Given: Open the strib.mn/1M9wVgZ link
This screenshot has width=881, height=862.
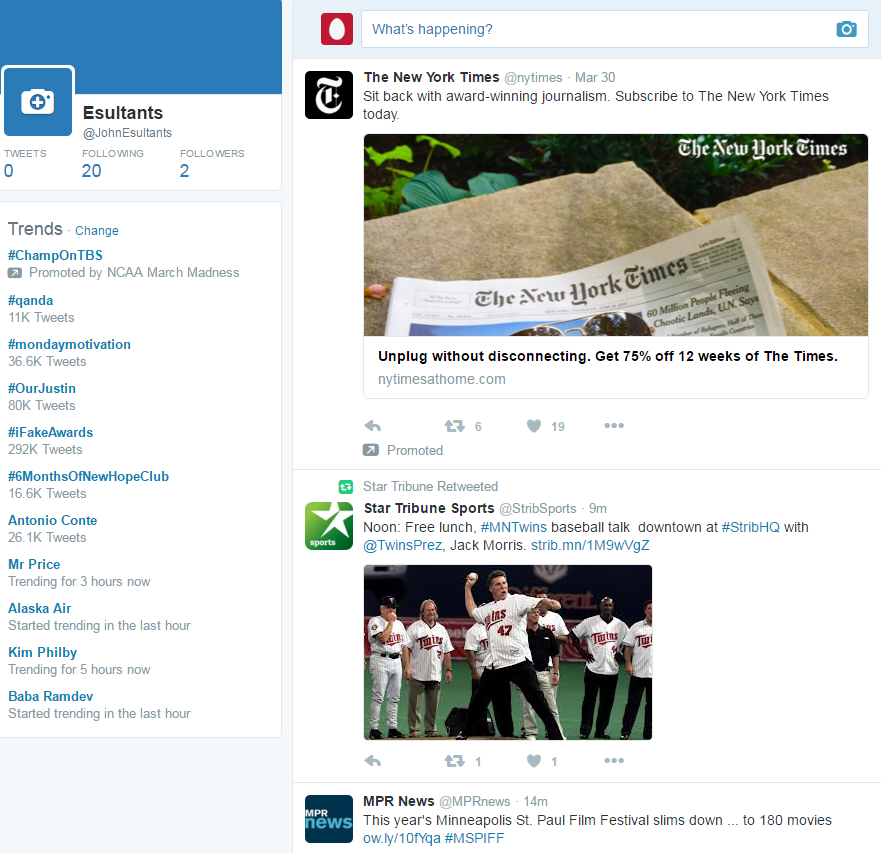Looking at the screenshot, I should [590, 545].
